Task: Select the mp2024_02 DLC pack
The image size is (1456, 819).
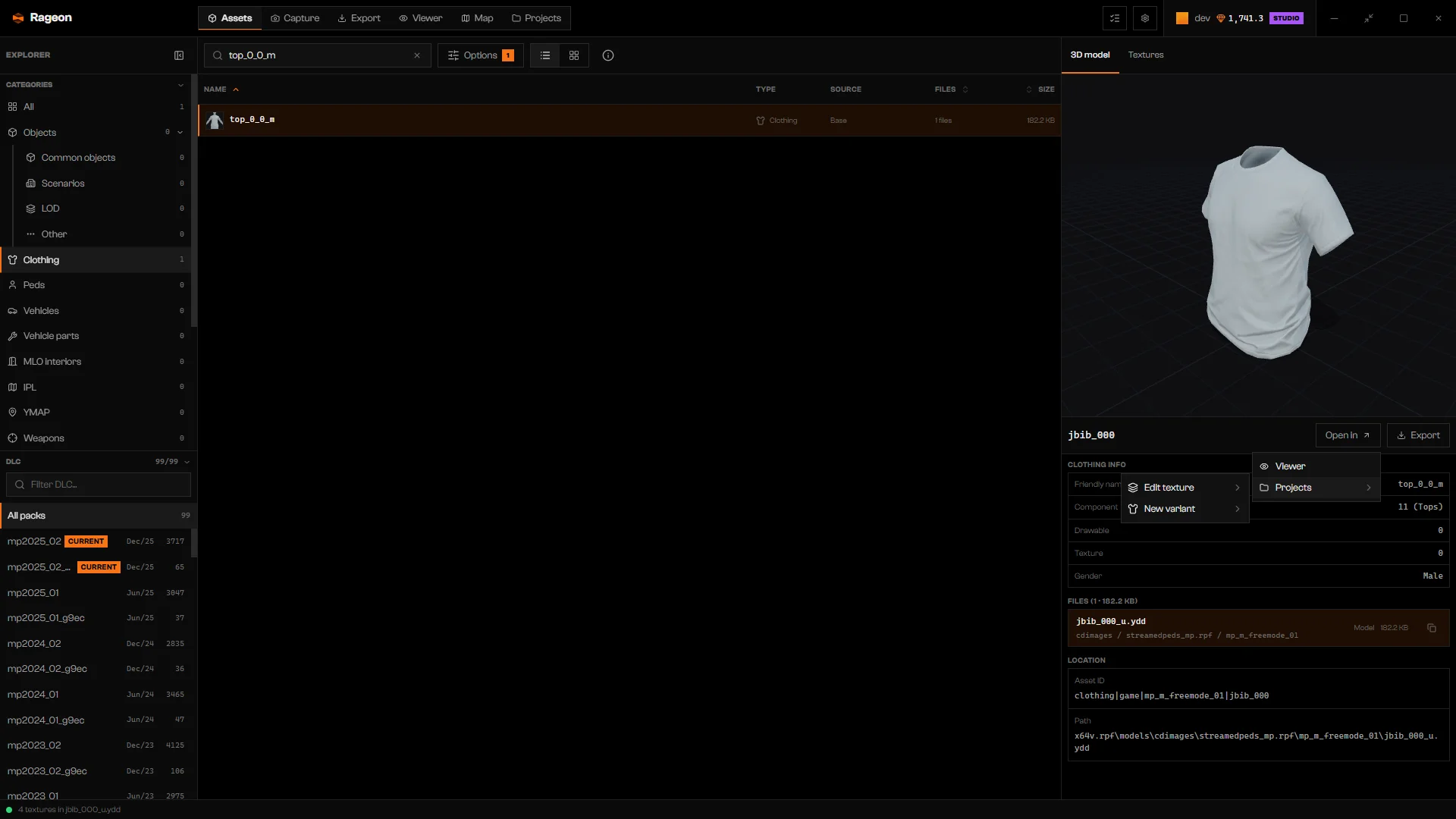Action: pos(96,644)
